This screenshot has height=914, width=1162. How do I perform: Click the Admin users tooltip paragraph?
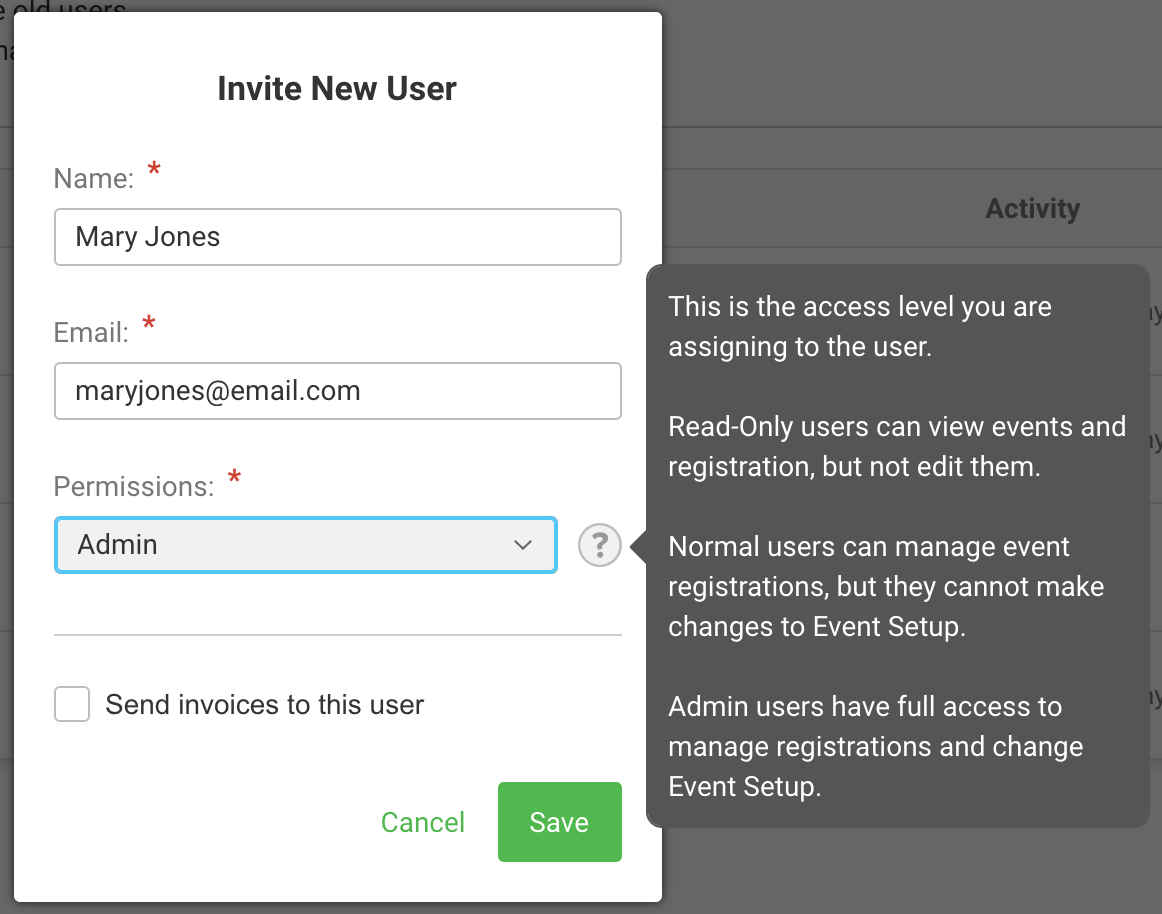coord(875,746)
